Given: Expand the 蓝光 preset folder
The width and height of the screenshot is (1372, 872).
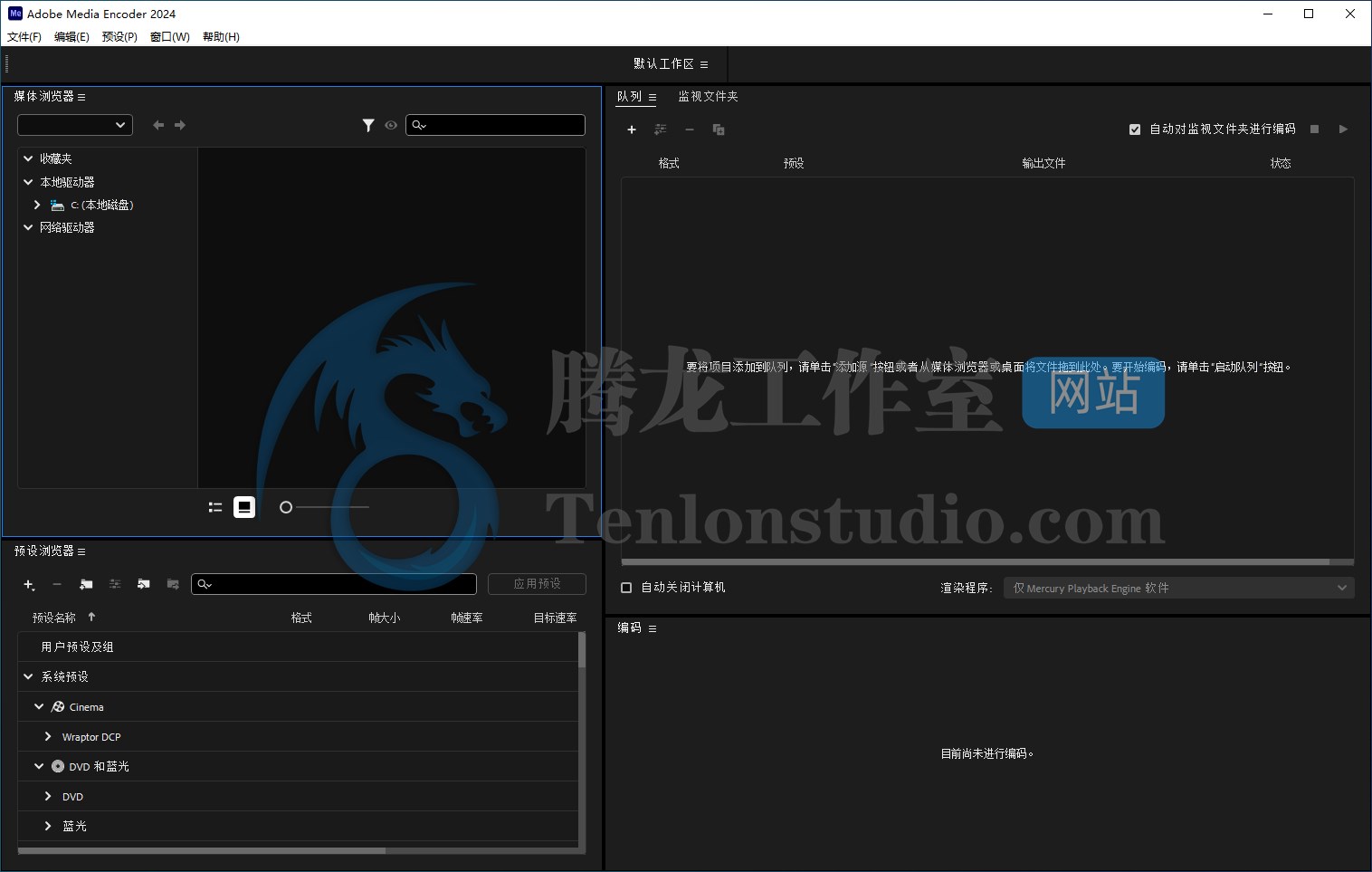Looking at the screenshot, I should click(48, 826).
